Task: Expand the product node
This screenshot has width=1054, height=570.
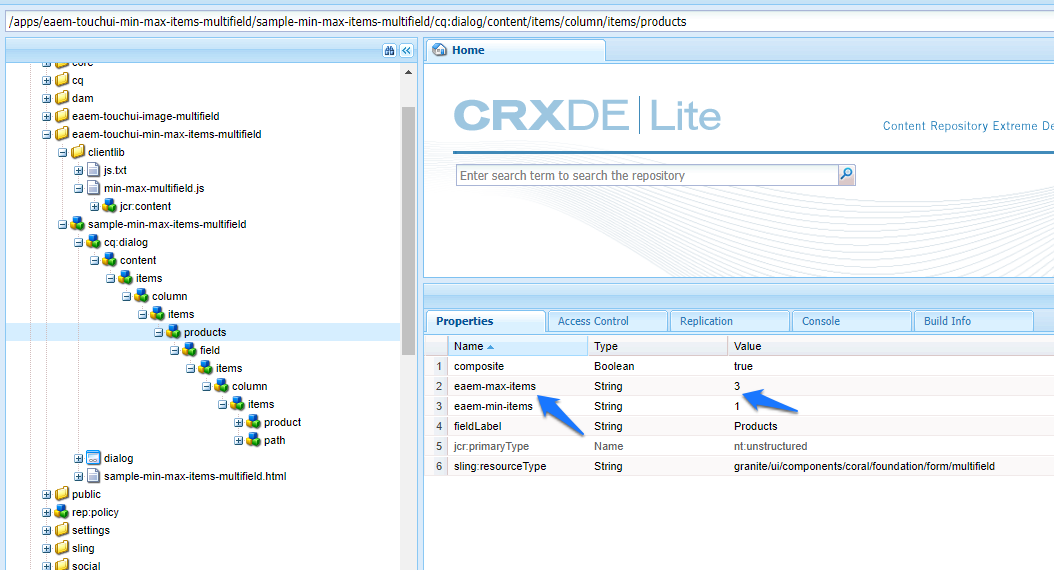Action: (x=239, y=423)
